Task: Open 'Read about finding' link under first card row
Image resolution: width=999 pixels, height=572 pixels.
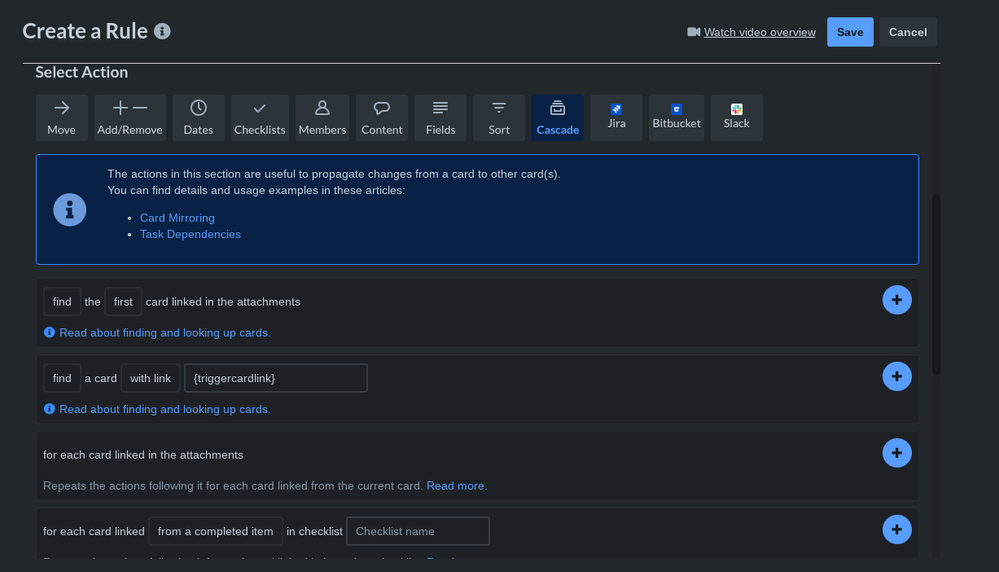Action: click(x=165, y=332)
